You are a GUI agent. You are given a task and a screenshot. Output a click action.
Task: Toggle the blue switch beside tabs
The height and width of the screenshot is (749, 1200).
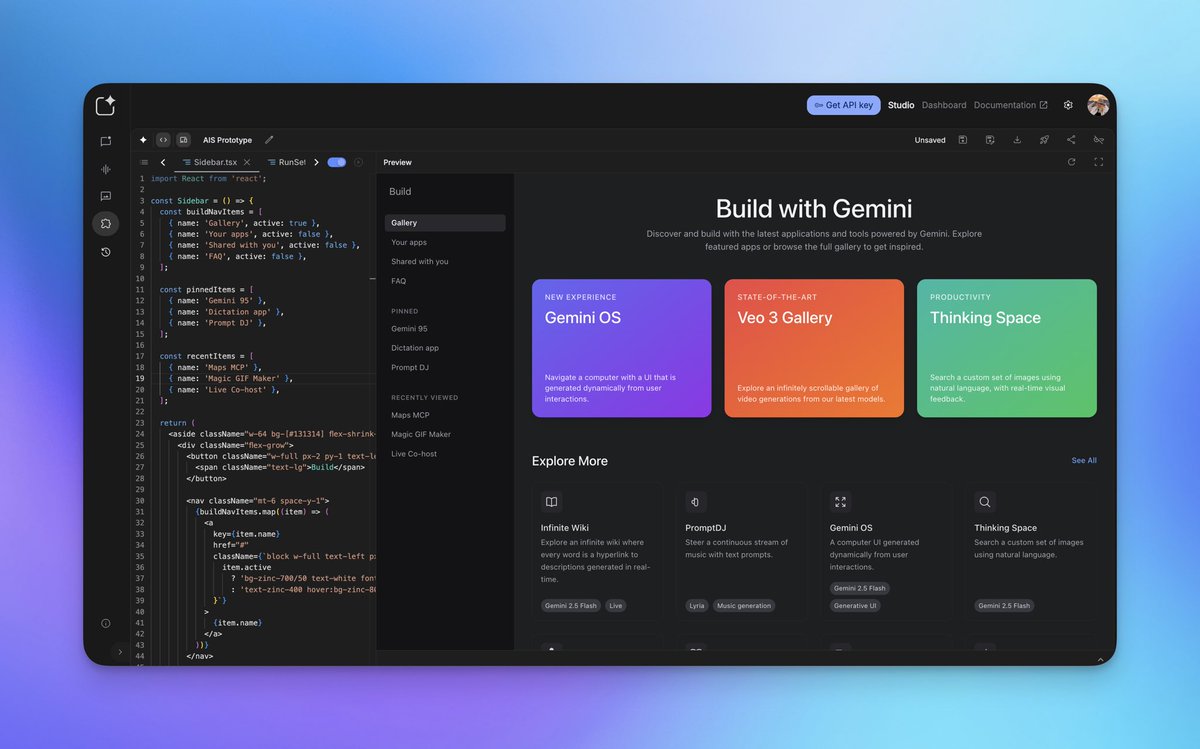point(337,162)
